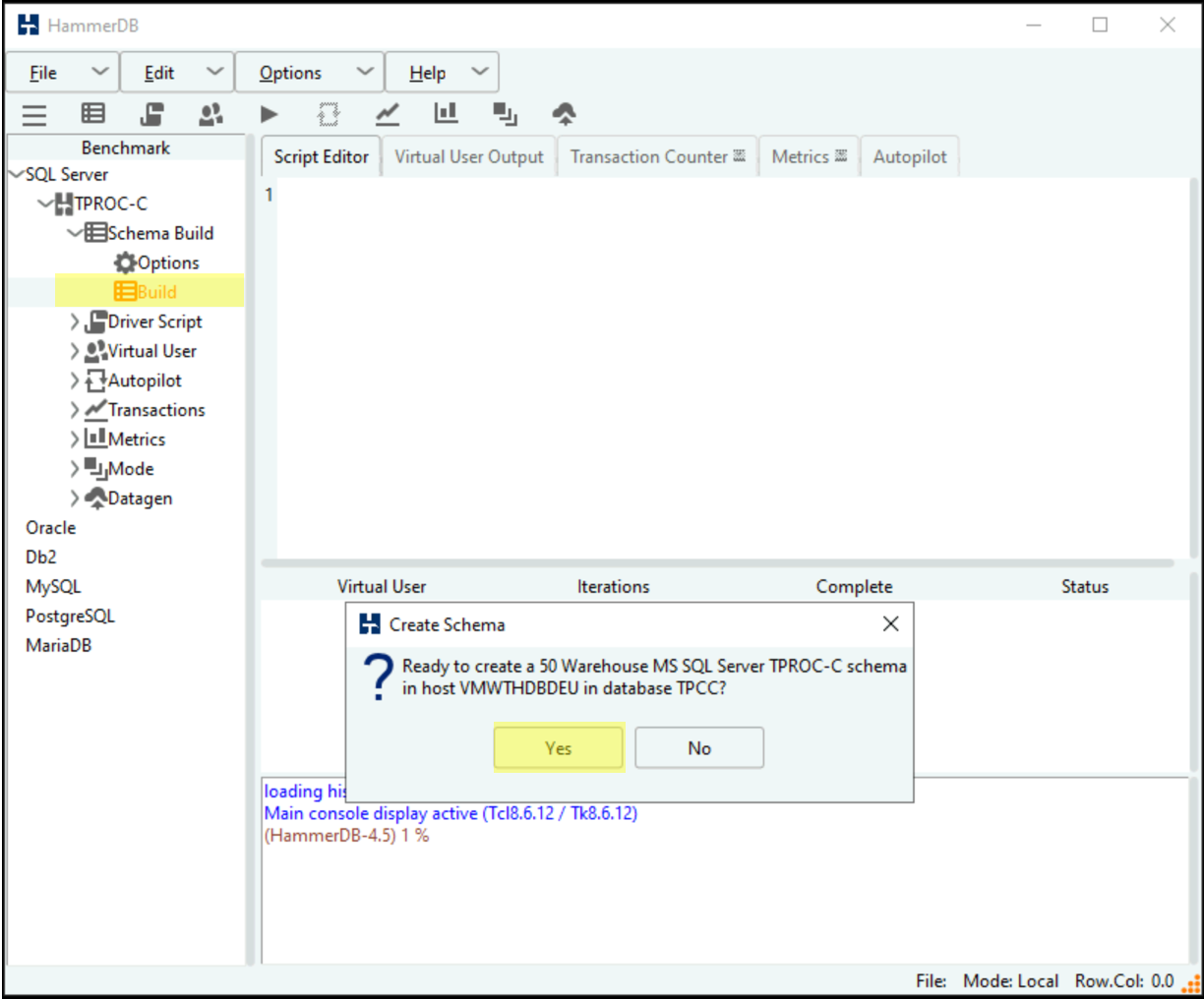This screenshot has height=999, width=1204.
Task: Click the Driver Script toolbar icon
Action: coord(151,114)
